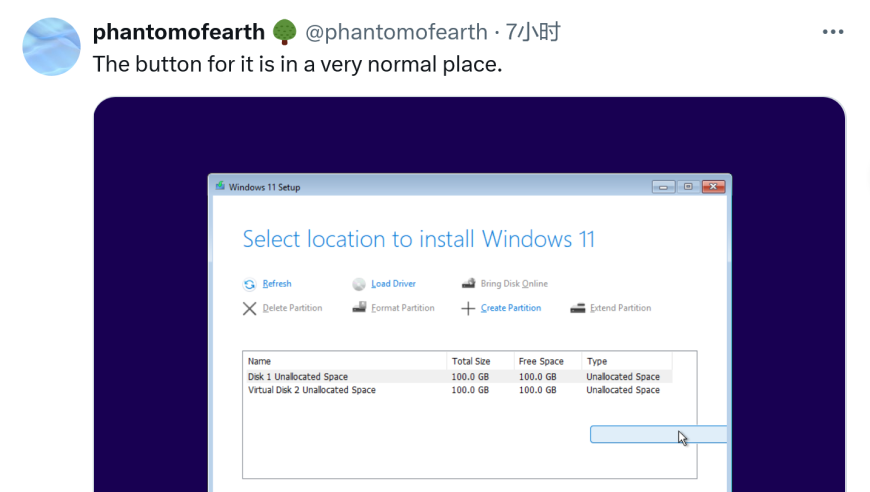Screen dimensions: 870x492
Task: Click the Extend Partition label
Action: pos(620,308)
